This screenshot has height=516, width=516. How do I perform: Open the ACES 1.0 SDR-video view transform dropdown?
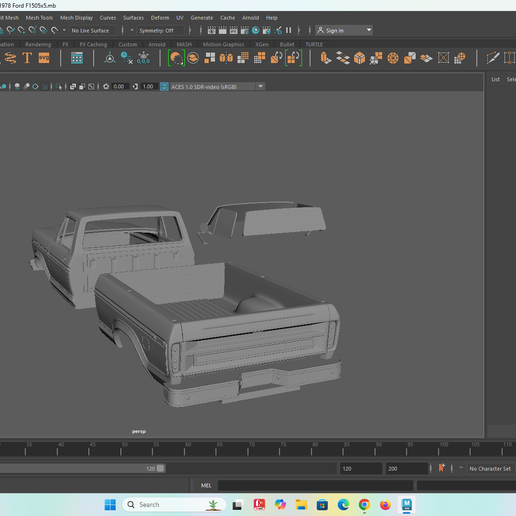(217, 87)
